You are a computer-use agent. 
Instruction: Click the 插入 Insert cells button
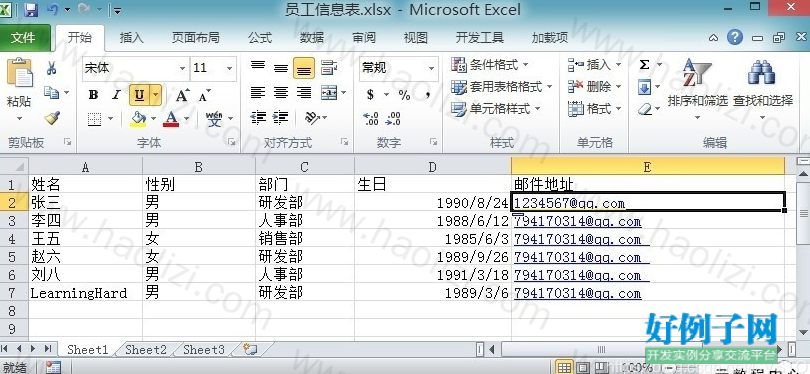click(x=594, y=65)
